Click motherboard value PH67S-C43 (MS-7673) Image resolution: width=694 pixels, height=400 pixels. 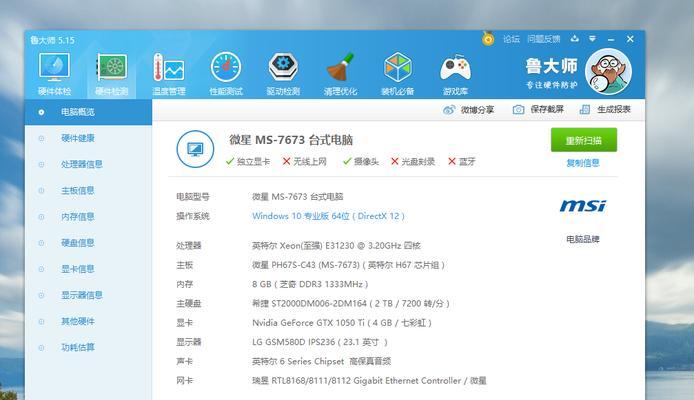(x=348, y=265)
